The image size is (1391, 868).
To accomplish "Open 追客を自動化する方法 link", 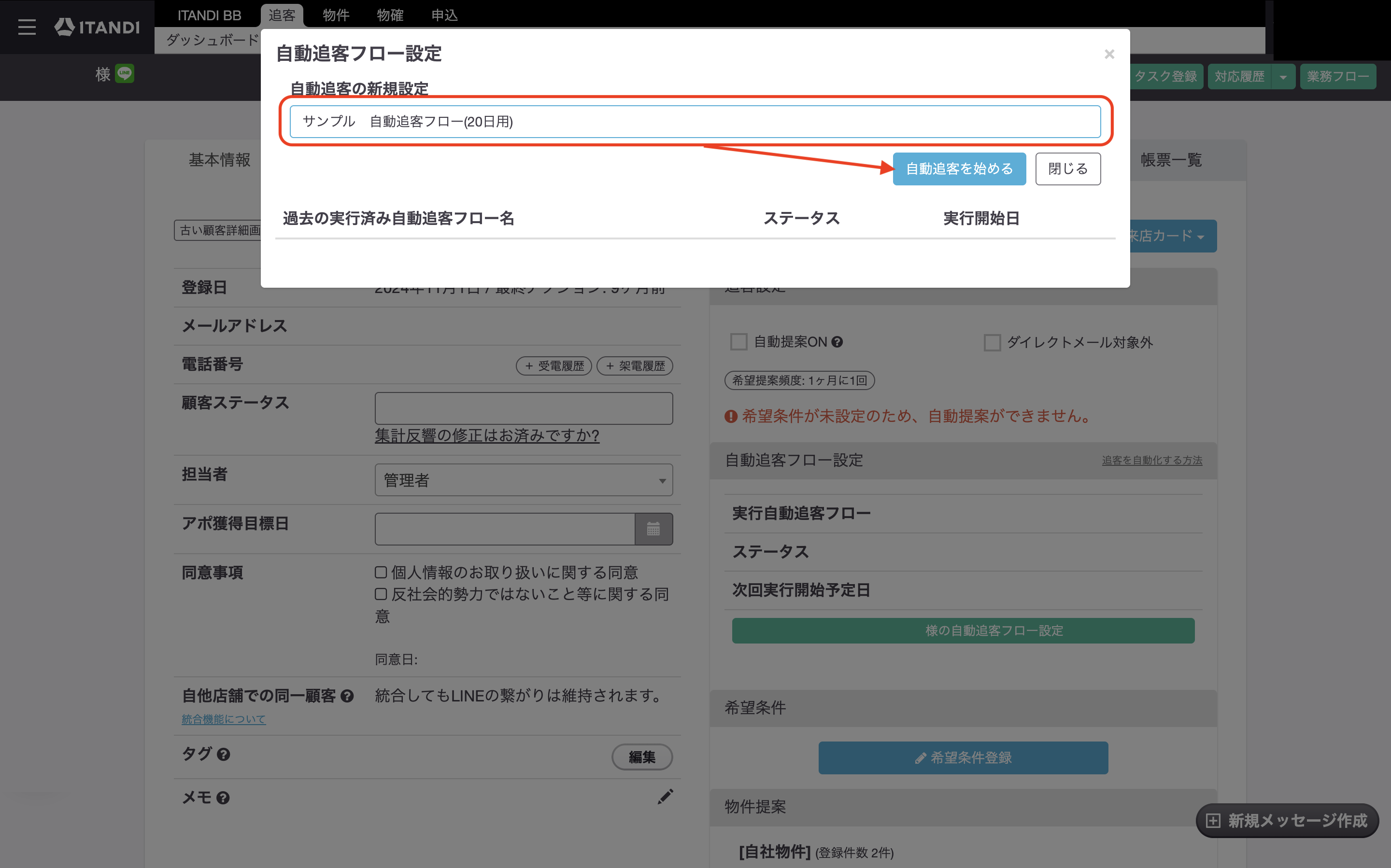I will [x=1151, y=460].
